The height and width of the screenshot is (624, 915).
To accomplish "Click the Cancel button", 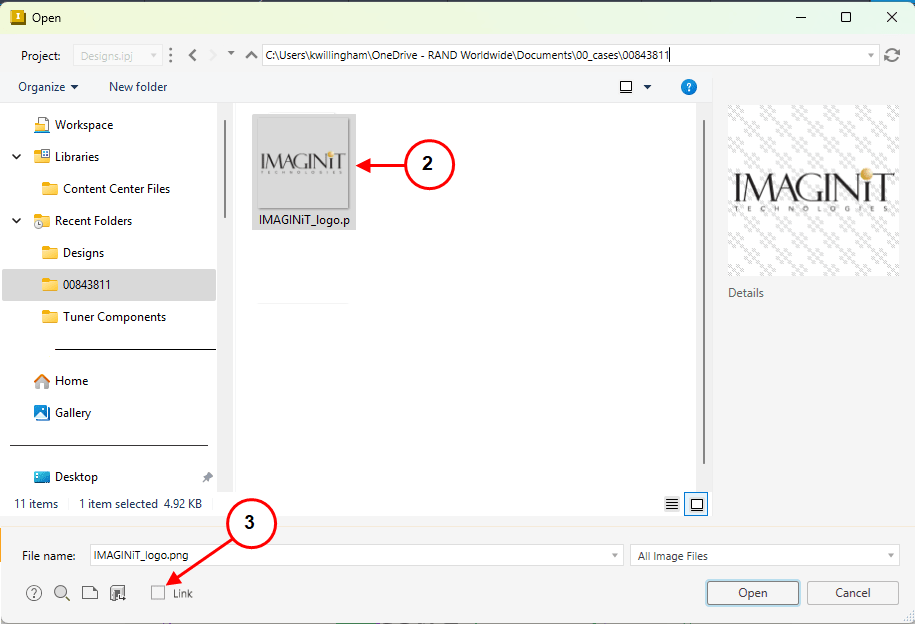I will (853, 593).
